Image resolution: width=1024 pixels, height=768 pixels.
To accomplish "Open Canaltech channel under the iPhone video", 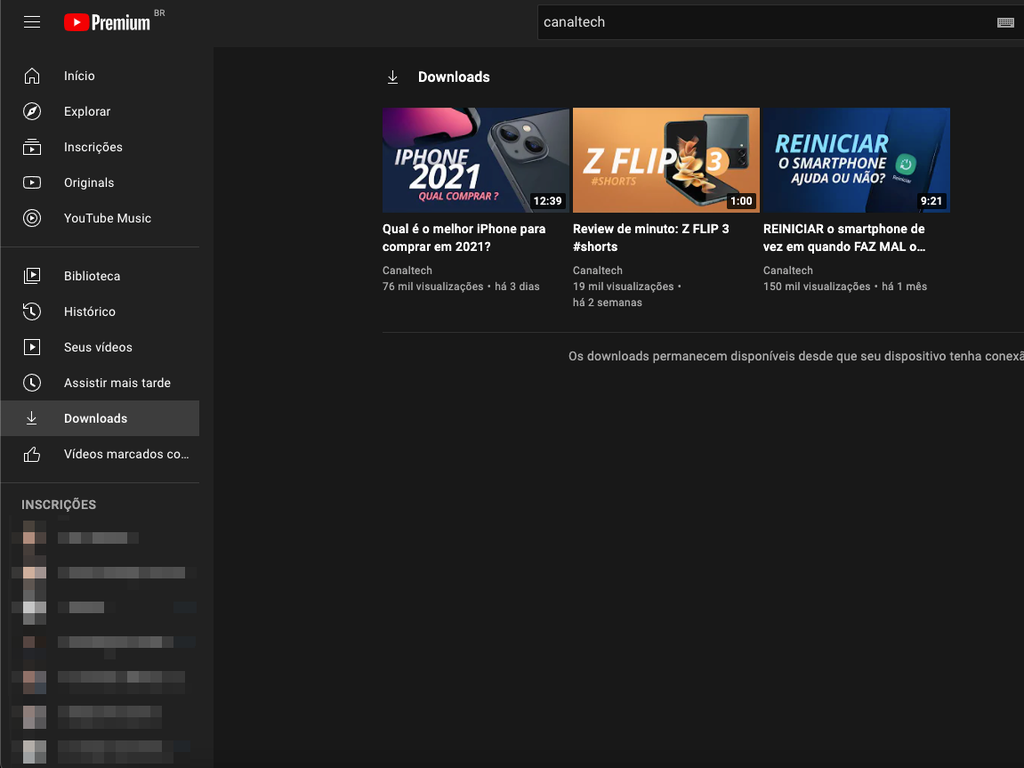I will click(x=408, y=270).
